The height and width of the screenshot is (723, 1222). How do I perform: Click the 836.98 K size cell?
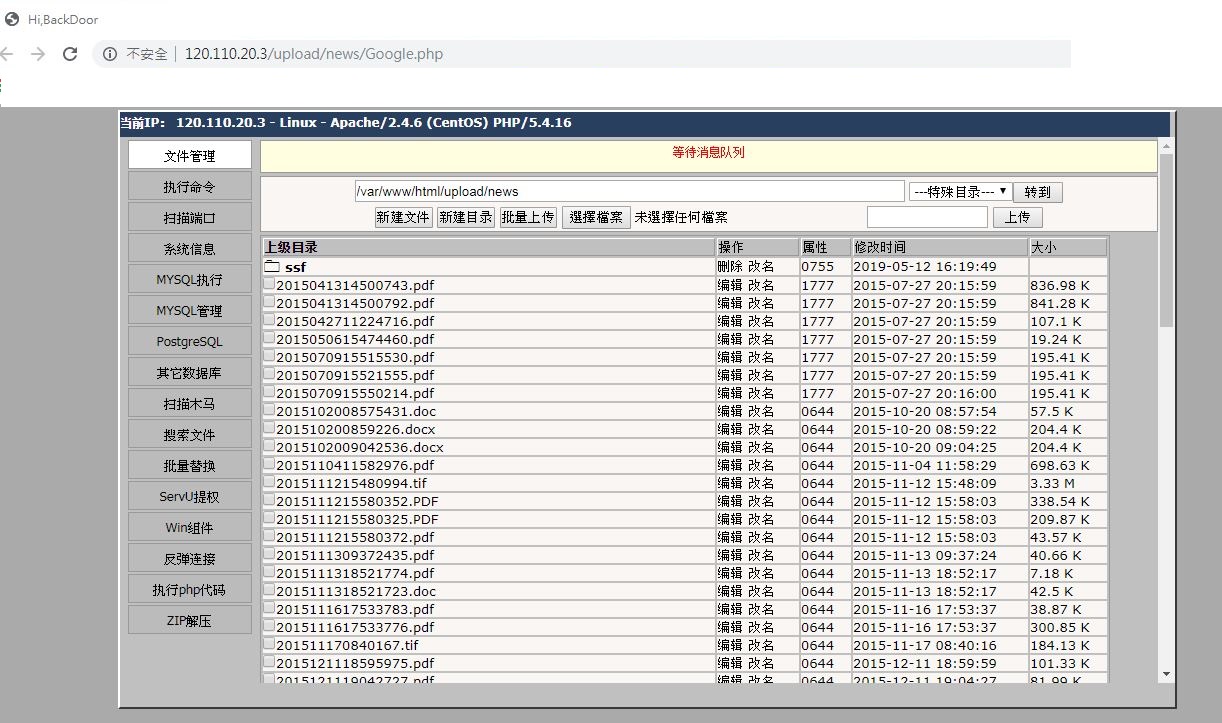coord(1068,285)
